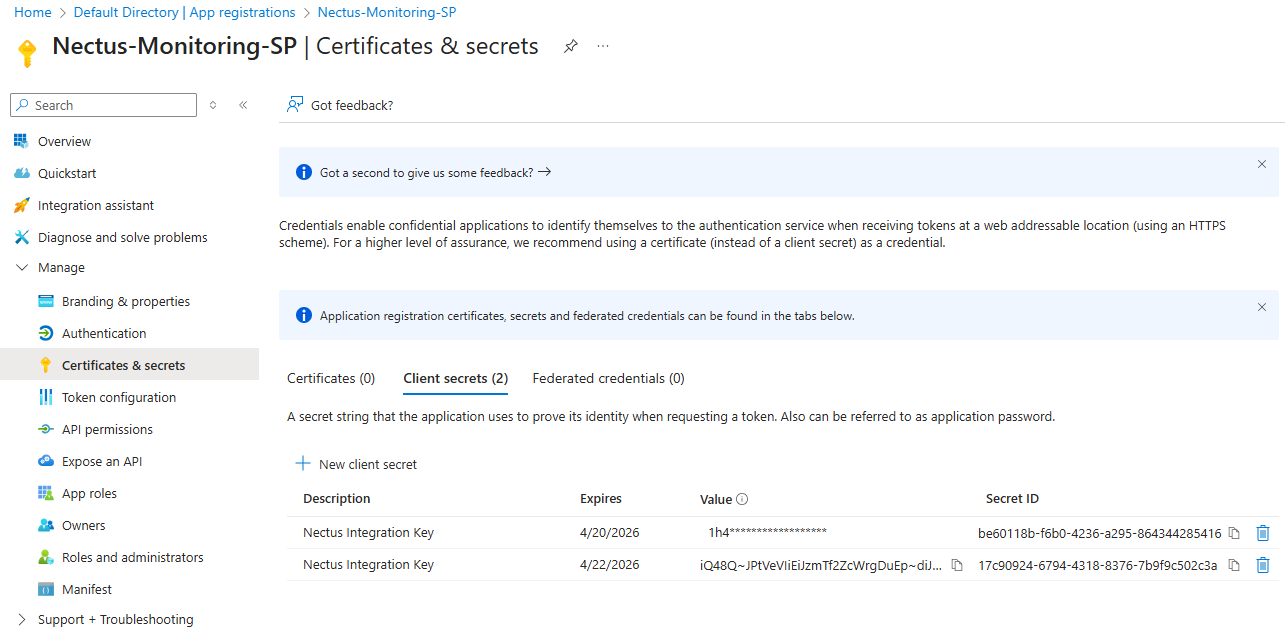Pin the Nectus-Monitoring-SP page
This screenshot has width=1285, height=635.
point(570,46)
